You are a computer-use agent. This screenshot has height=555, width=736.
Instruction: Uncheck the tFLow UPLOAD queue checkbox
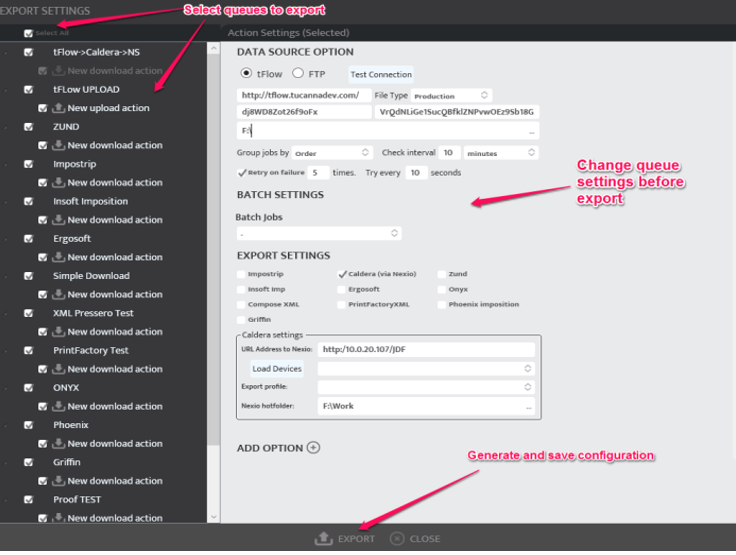[x=29, y=89]
